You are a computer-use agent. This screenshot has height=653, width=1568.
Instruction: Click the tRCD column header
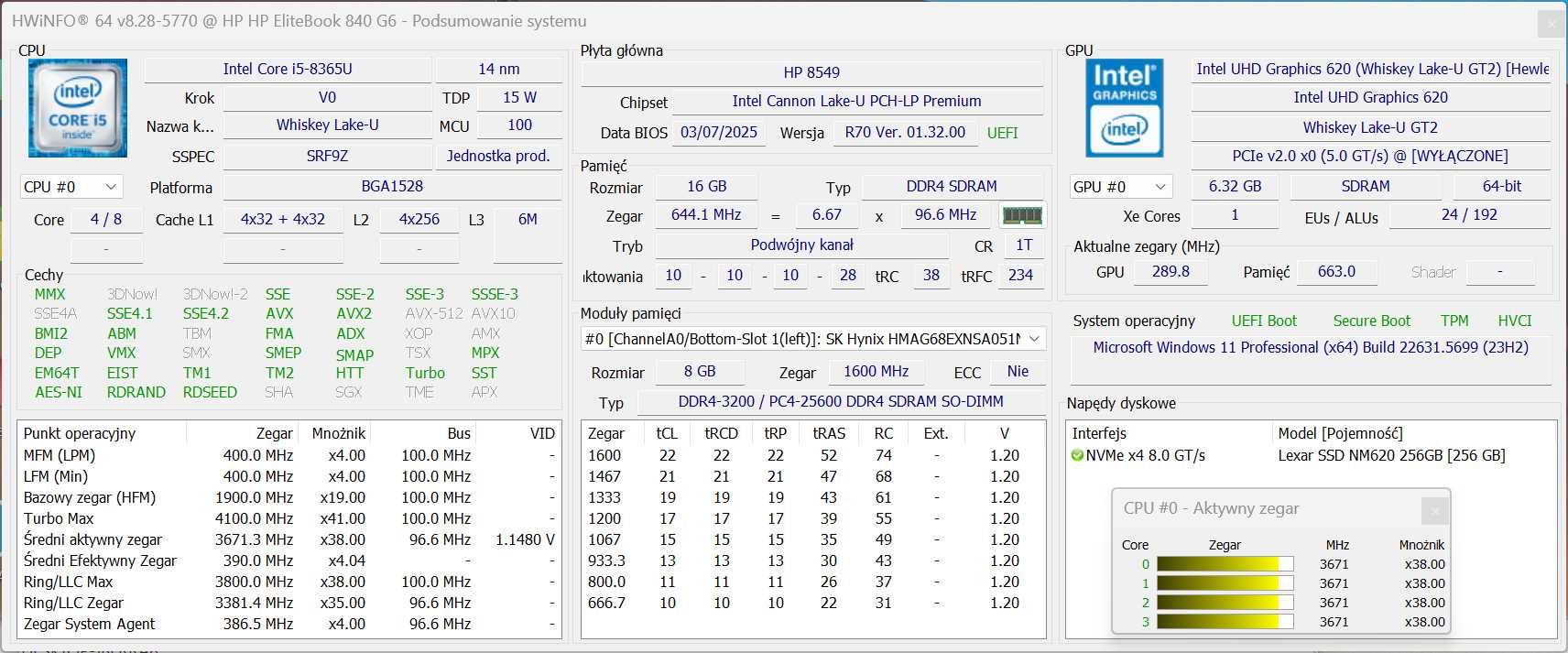721,433
